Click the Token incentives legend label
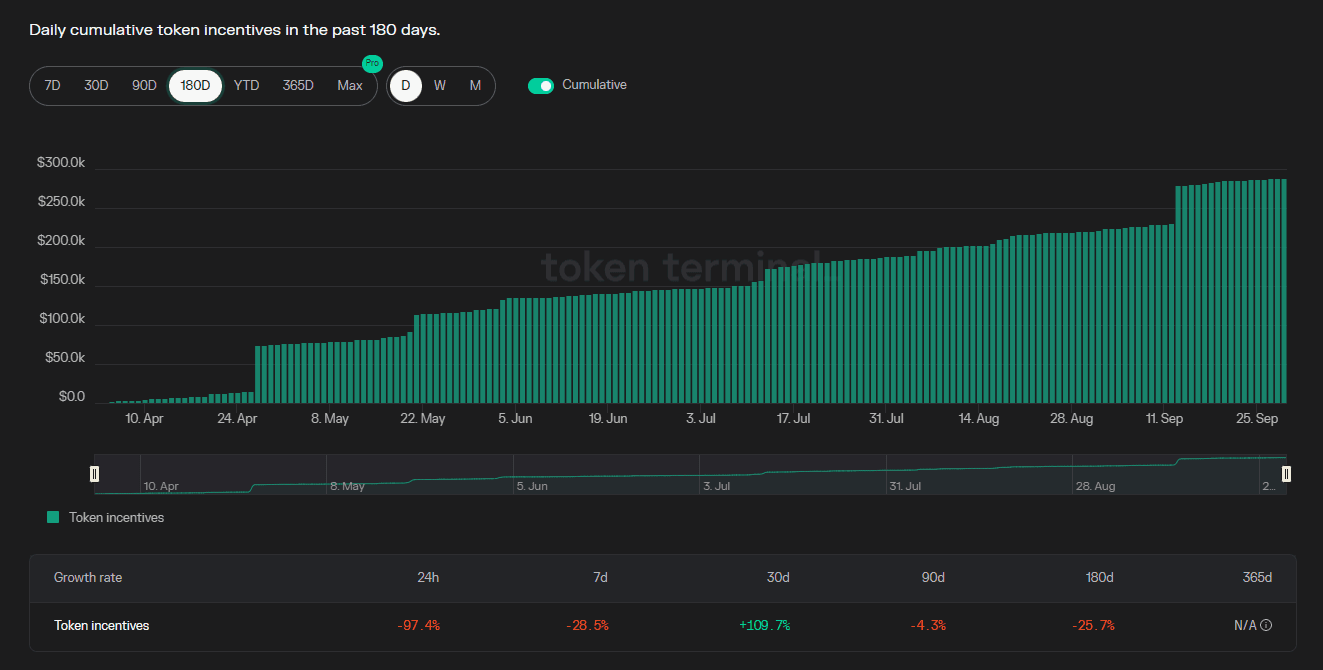1323x670 pixels. point(116,517)
